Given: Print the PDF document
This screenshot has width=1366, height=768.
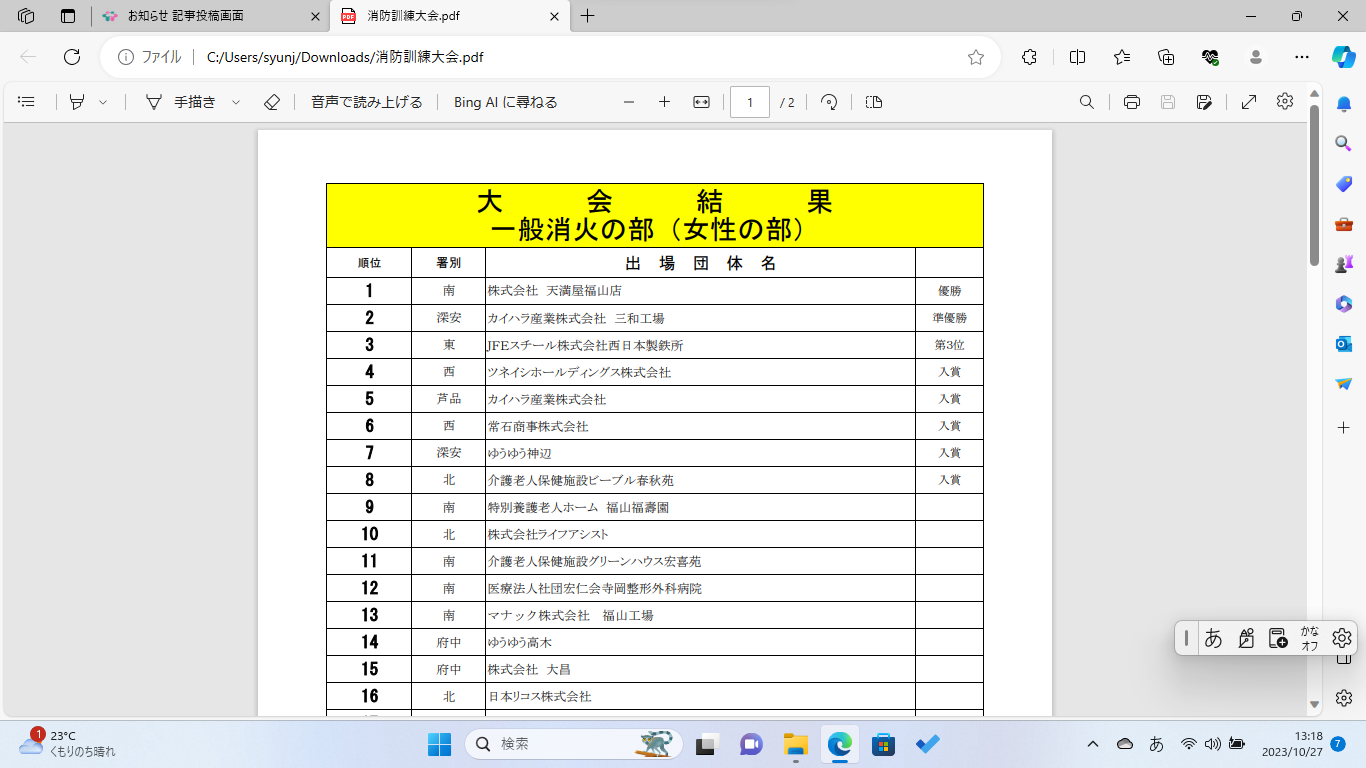Looking at the screenshot, I should pos(1132,102).
